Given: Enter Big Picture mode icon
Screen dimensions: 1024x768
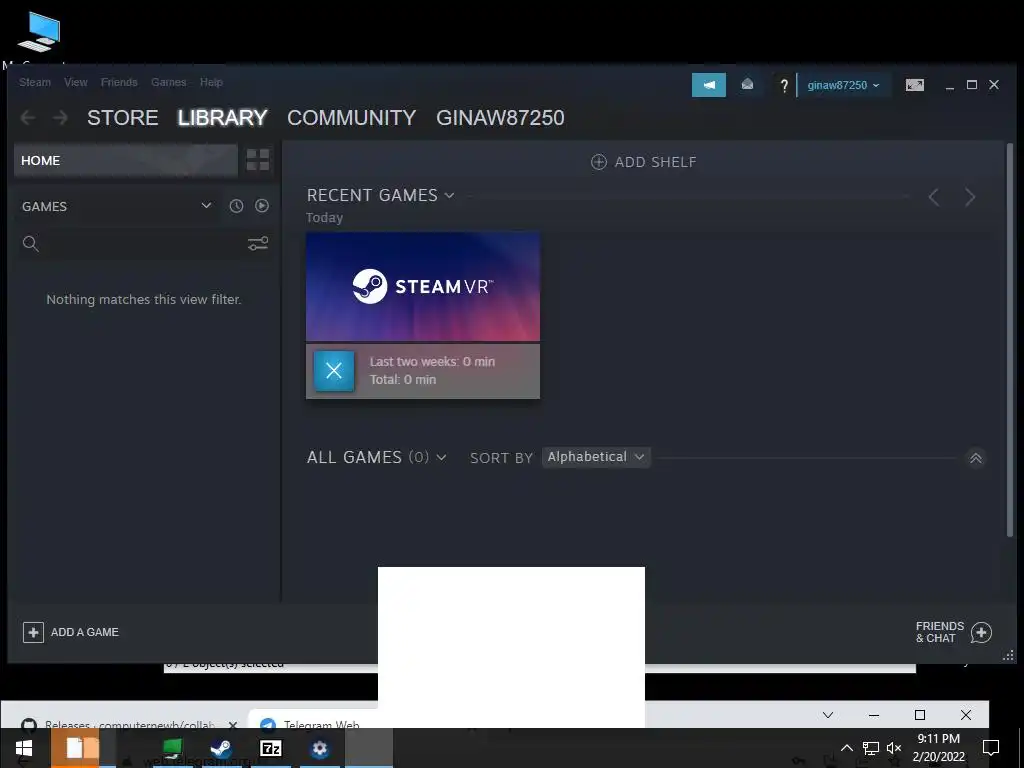Looking at the screenshot, I should pos(914,85).
